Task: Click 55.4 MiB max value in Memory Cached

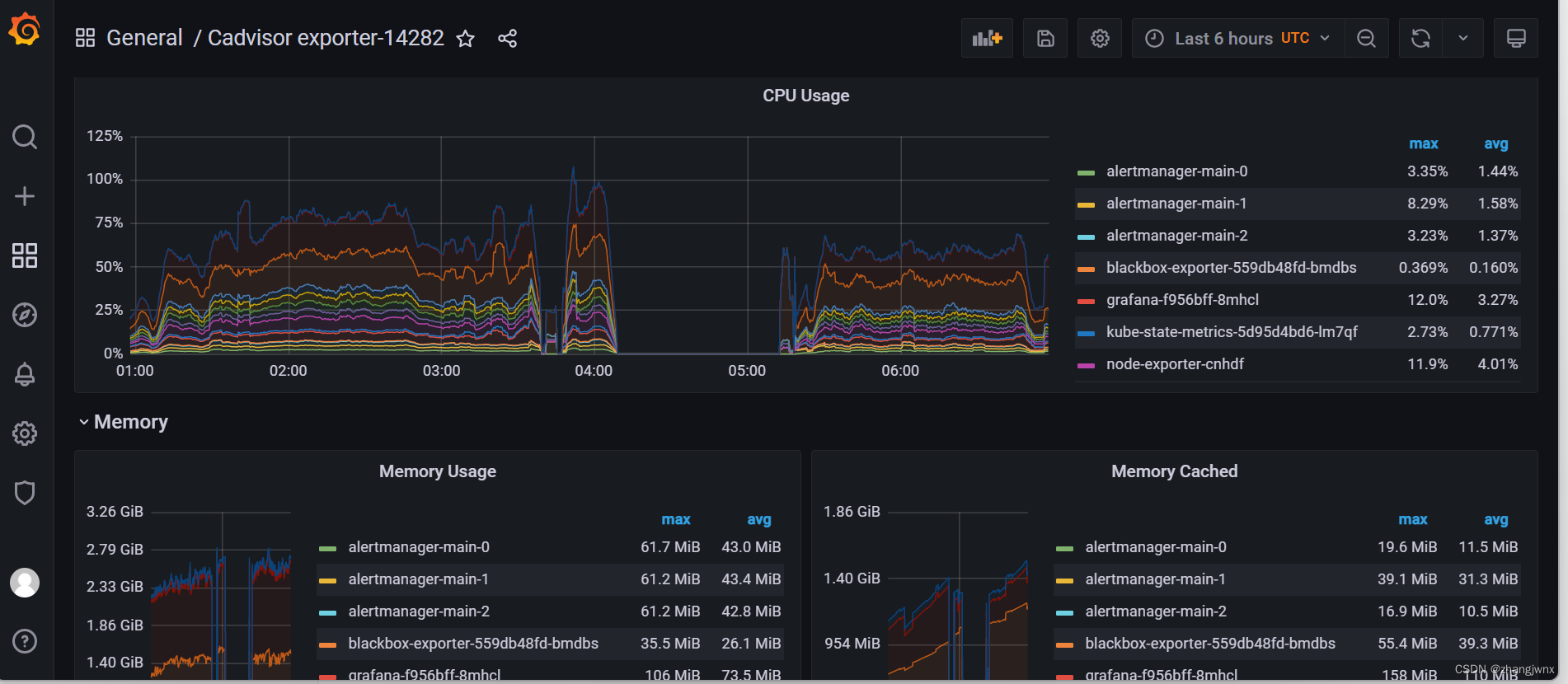Action: (x=1407, y=644)
